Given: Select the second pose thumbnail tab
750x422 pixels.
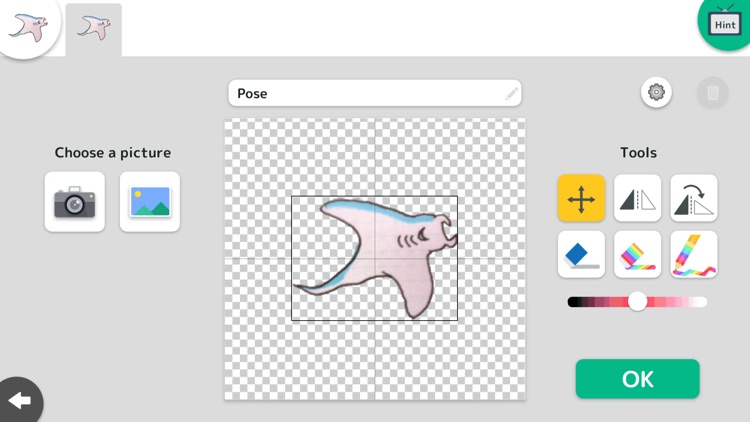Looking at the screenshot, I should [x=94, y=30].
